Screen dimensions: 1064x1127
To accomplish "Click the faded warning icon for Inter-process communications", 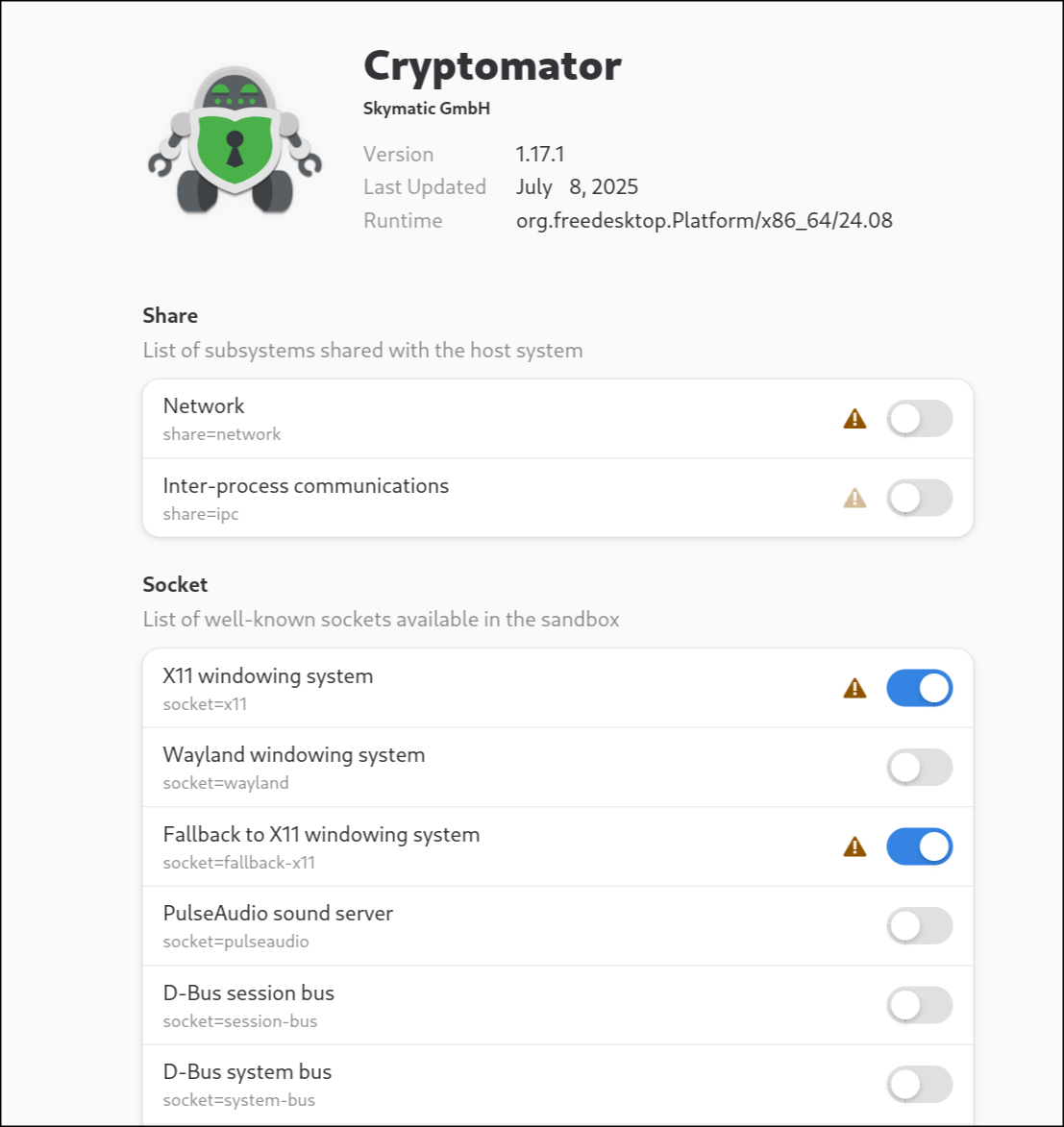I will (854, 498).
